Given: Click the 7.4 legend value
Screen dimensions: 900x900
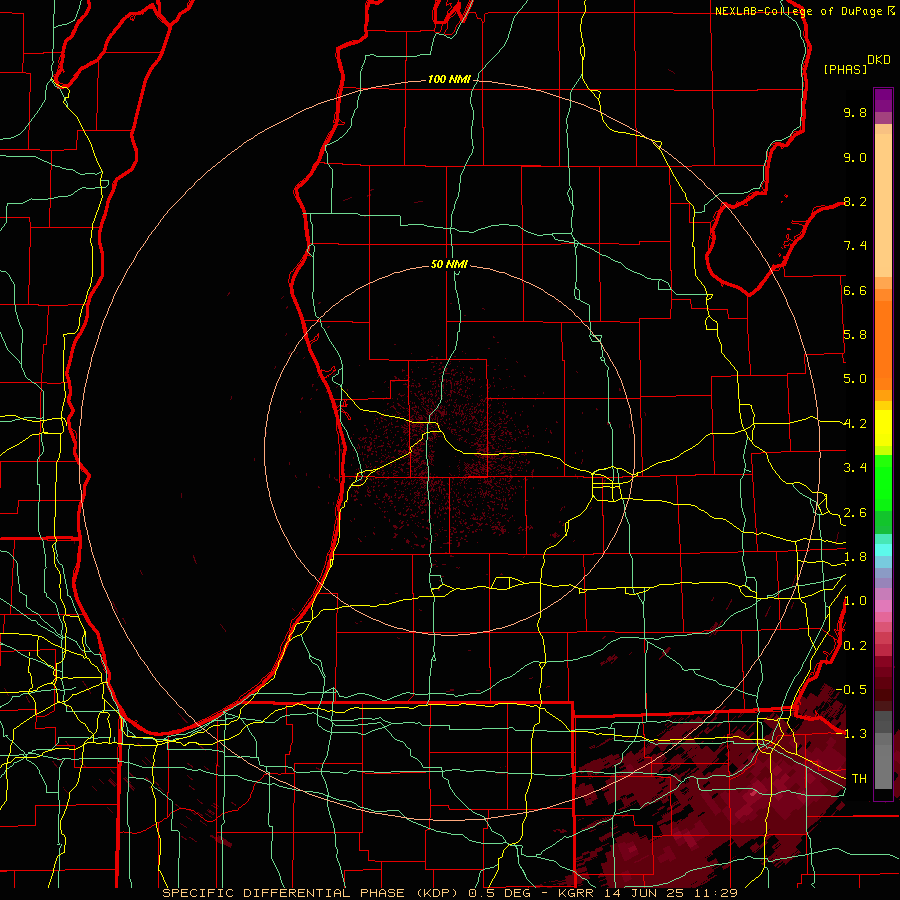Looking at the screenshot, I should tap(855, 246).
